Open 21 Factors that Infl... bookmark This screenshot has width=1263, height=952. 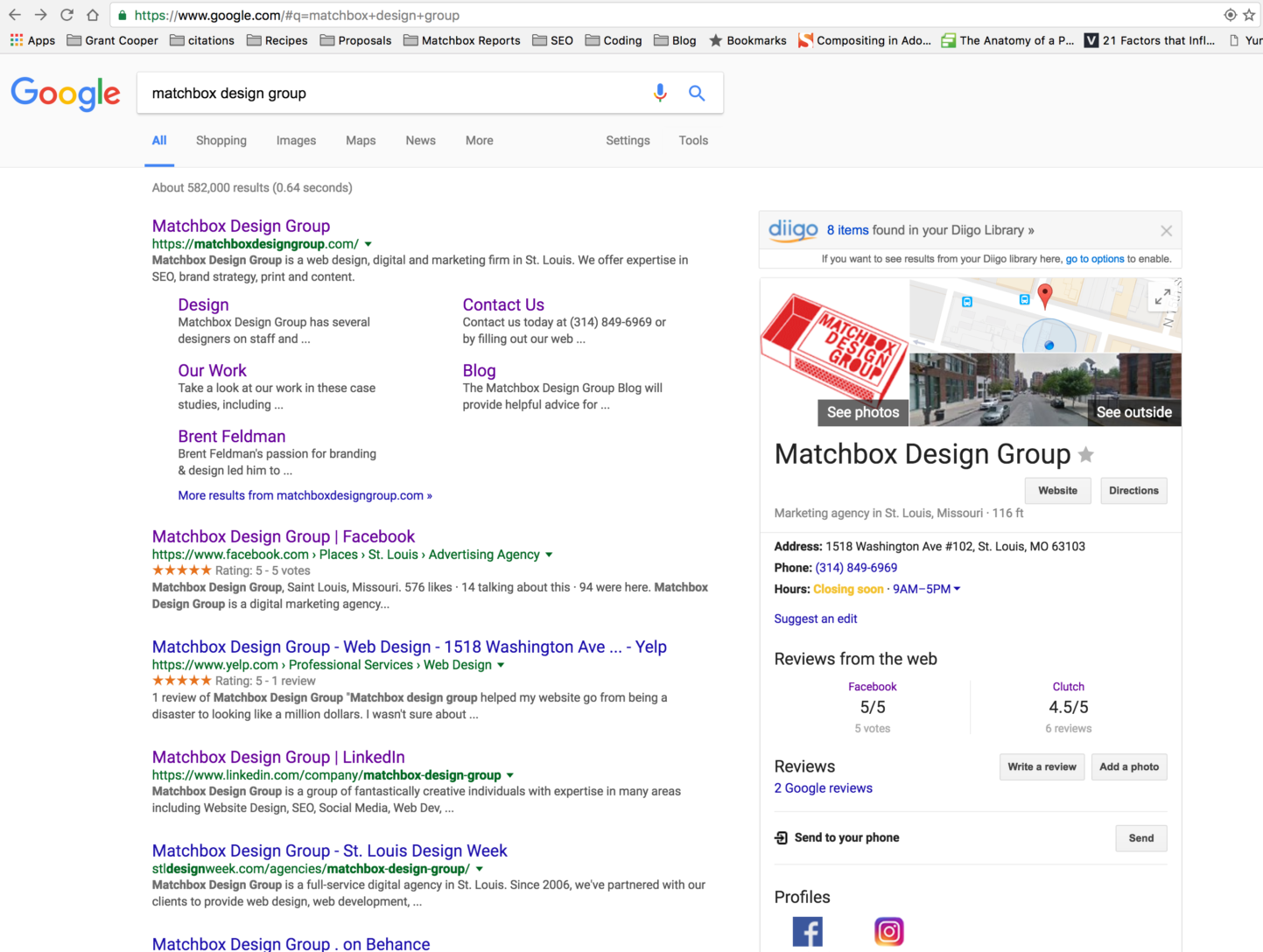[x=1149, y=40]
